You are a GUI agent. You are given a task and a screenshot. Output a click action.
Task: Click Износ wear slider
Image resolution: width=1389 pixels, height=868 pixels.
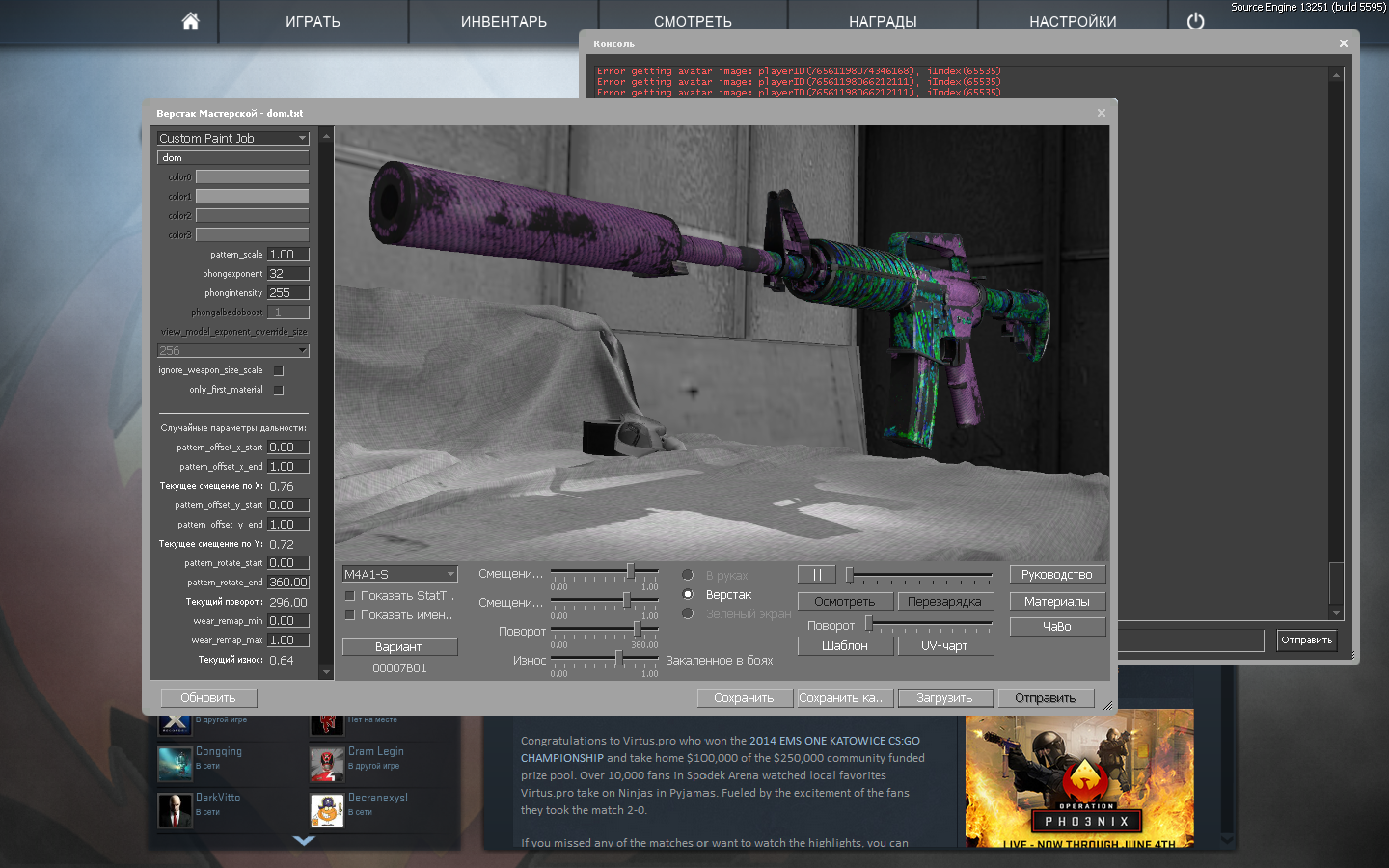pos(605,658)
